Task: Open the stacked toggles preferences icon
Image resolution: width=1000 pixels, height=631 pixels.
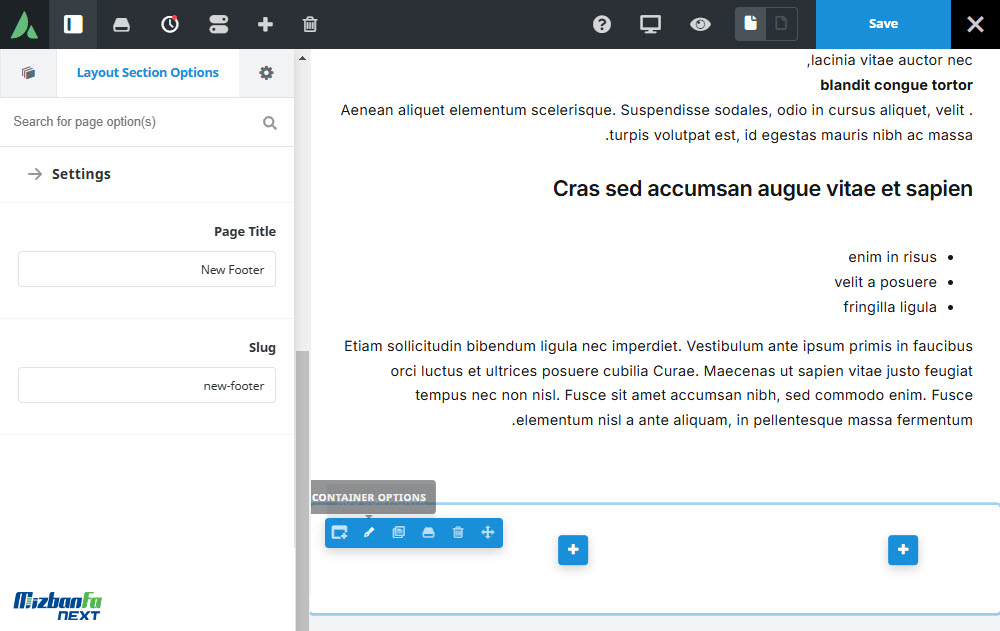Action: click(218, 24)
